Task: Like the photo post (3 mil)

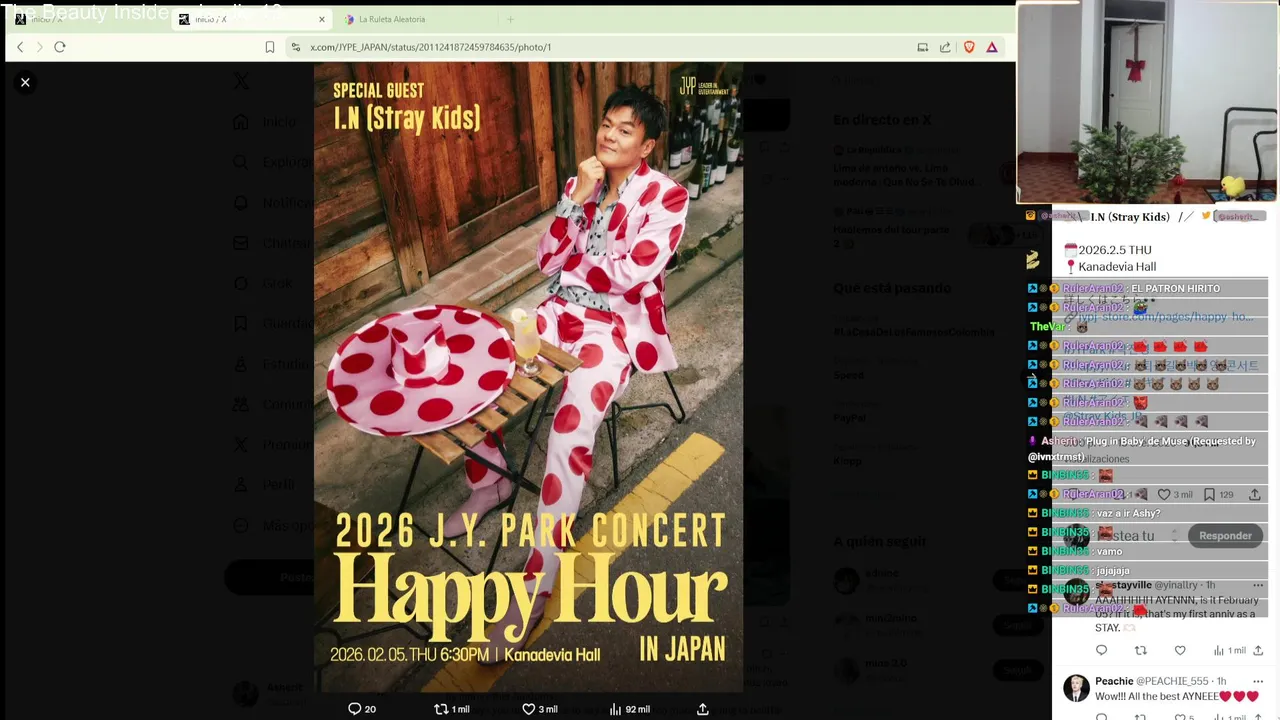Action: pyautogui.click(x=540, y=709)
